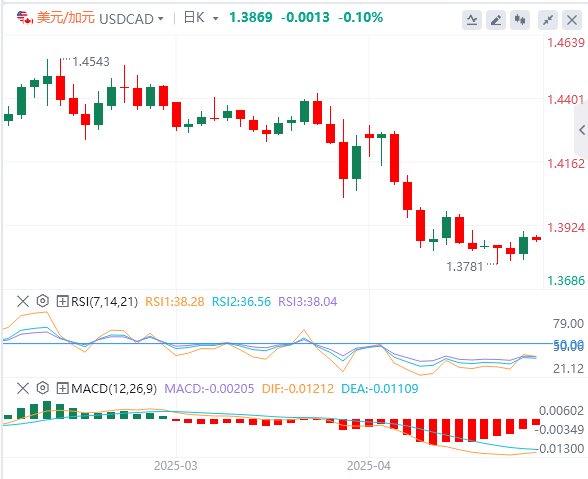Click the MACD(12,26,9) label
This screenshot has height=479, width=588.
114,389
